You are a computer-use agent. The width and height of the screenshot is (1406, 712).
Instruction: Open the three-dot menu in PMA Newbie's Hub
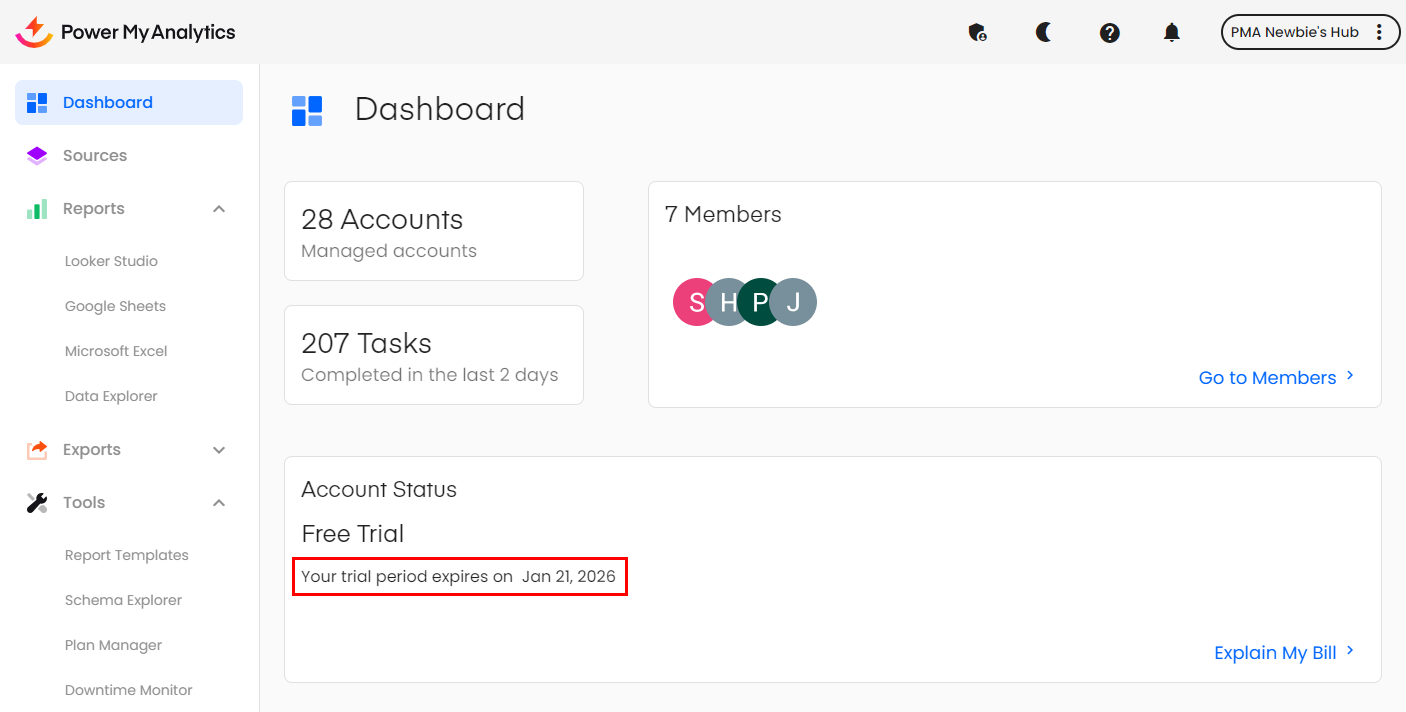coord(1380,32)
